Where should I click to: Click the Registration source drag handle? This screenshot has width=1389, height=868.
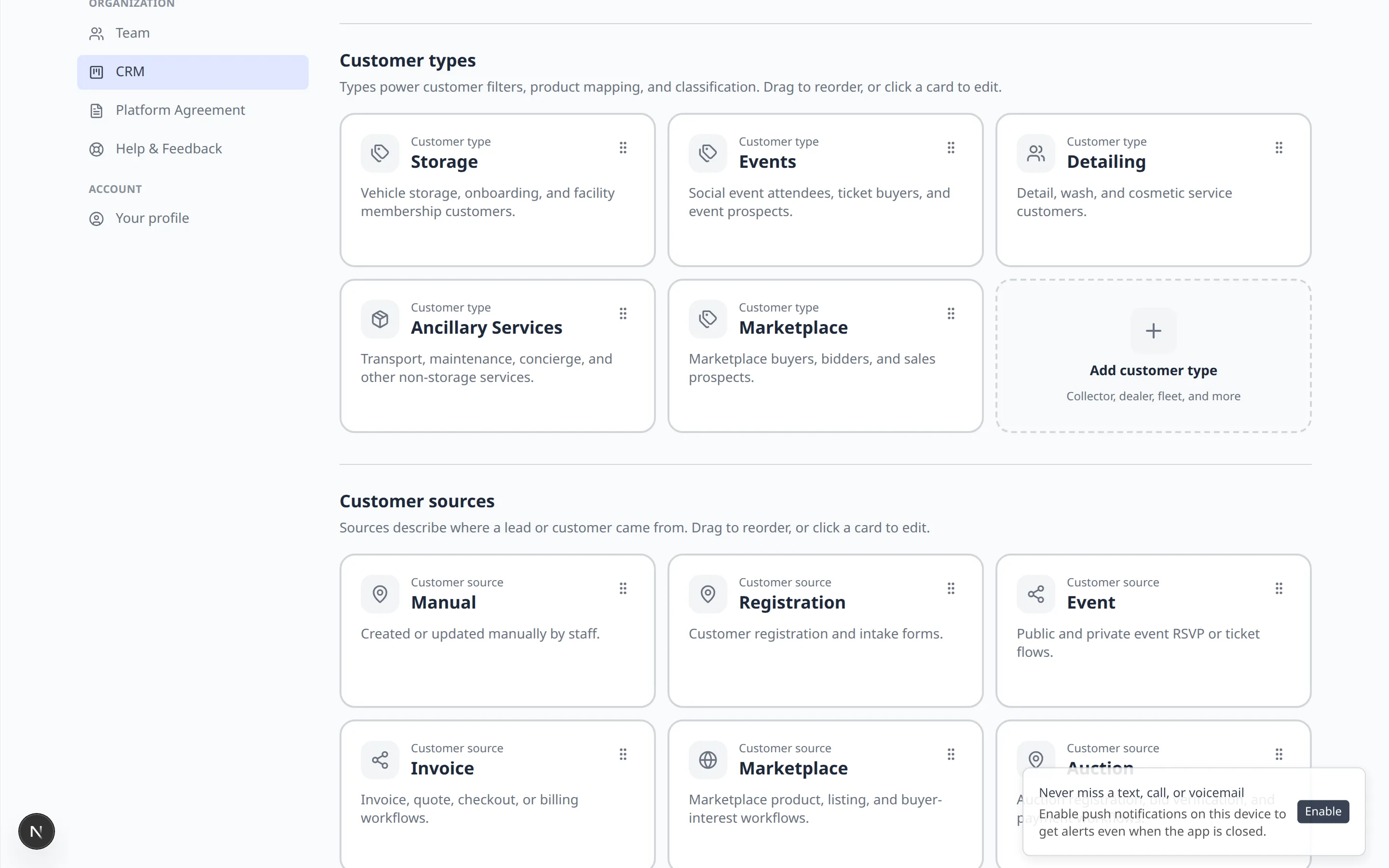pos(951,588)
